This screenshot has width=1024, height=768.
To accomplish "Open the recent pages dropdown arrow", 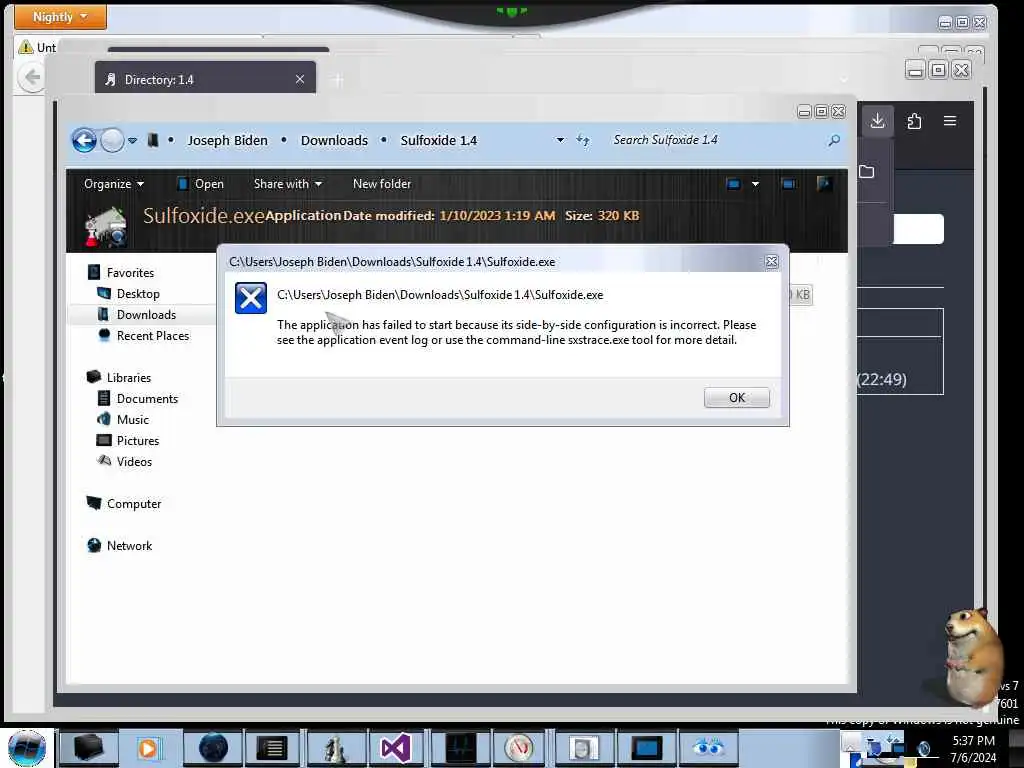I will pos(133,140).
